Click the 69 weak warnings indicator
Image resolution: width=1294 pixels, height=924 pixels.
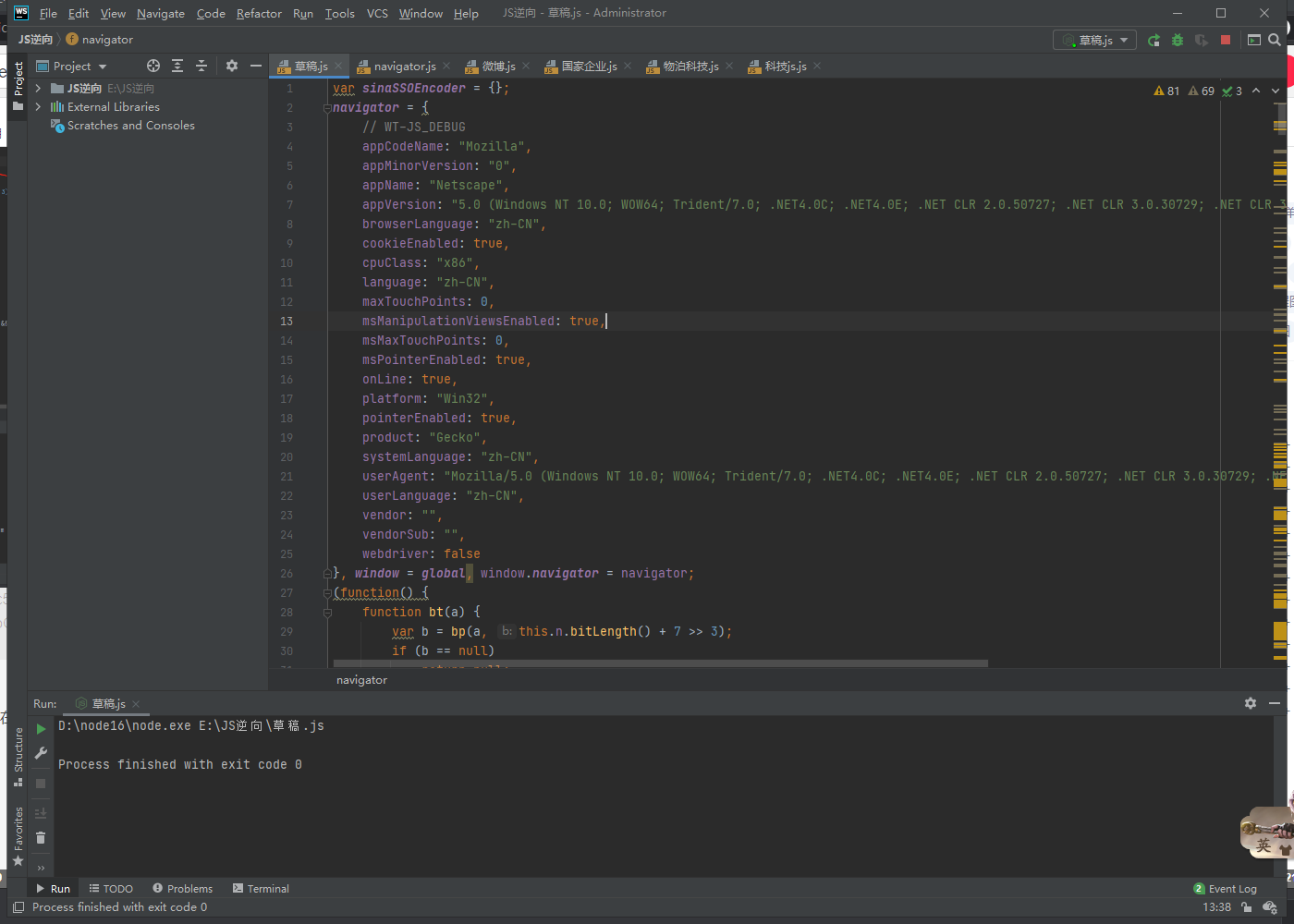click(x=1202, y=91)
